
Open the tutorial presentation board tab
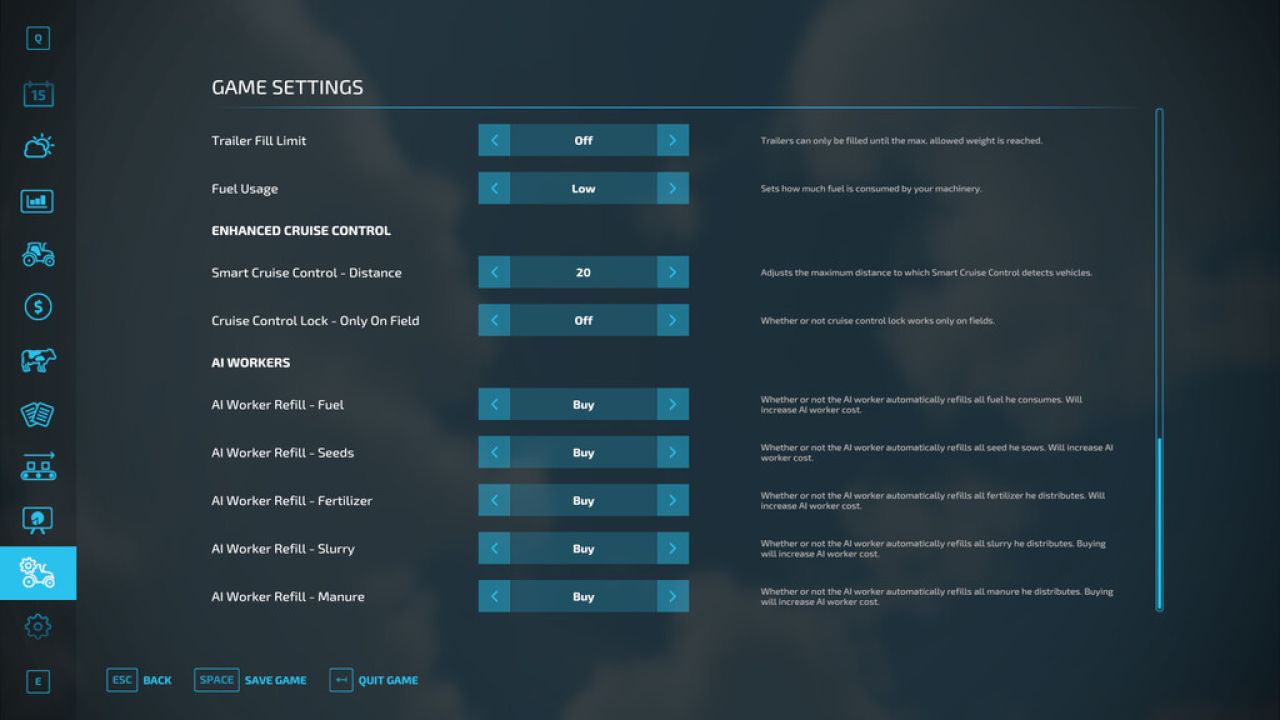pos(38,520)
